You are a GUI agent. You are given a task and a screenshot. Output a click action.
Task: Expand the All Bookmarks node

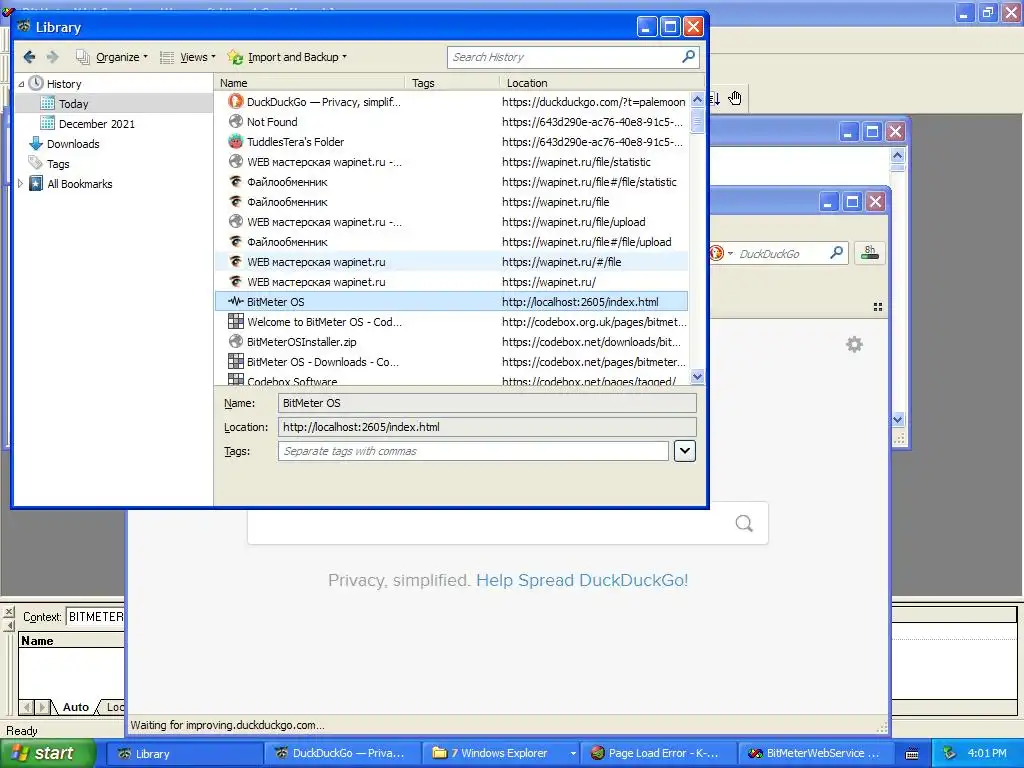tap(20, 184)
